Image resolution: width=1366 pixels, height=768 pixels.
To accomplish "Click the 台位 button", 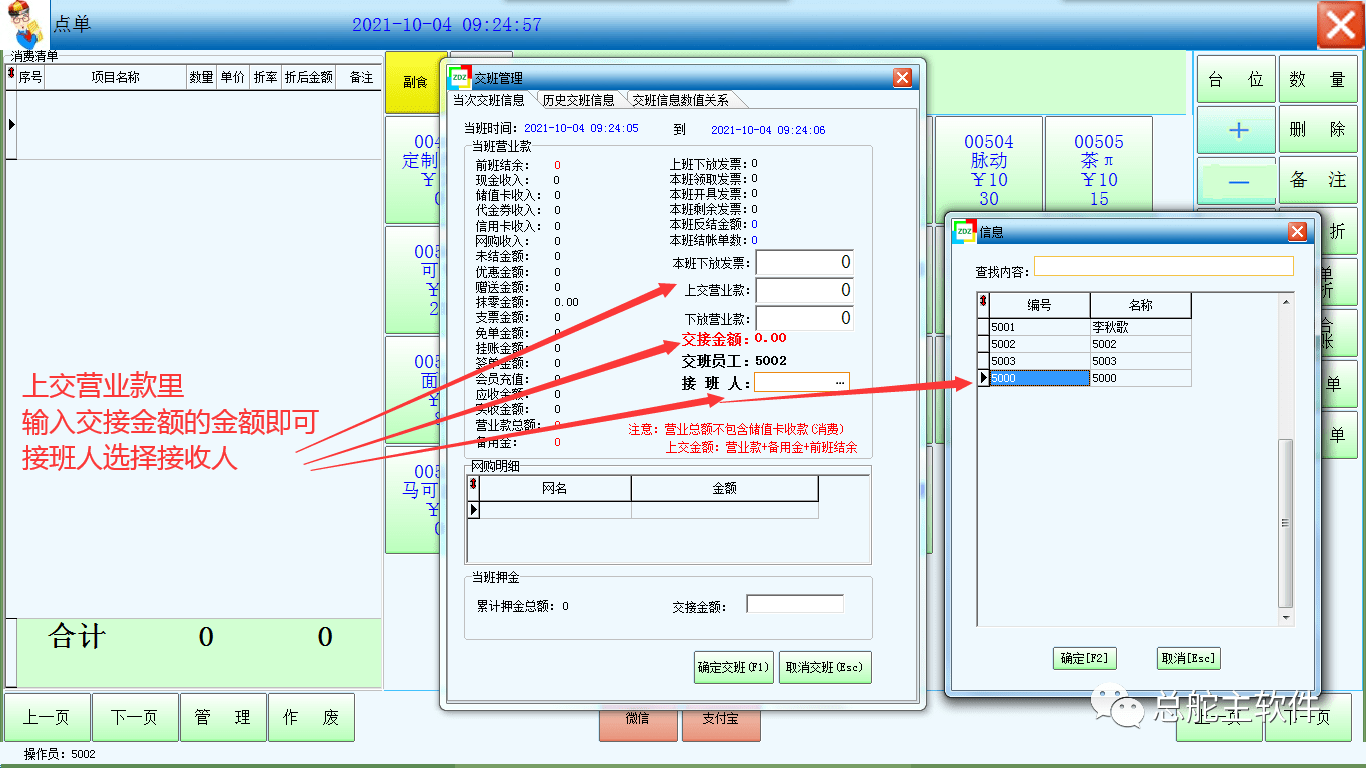I will point(1237,79).
